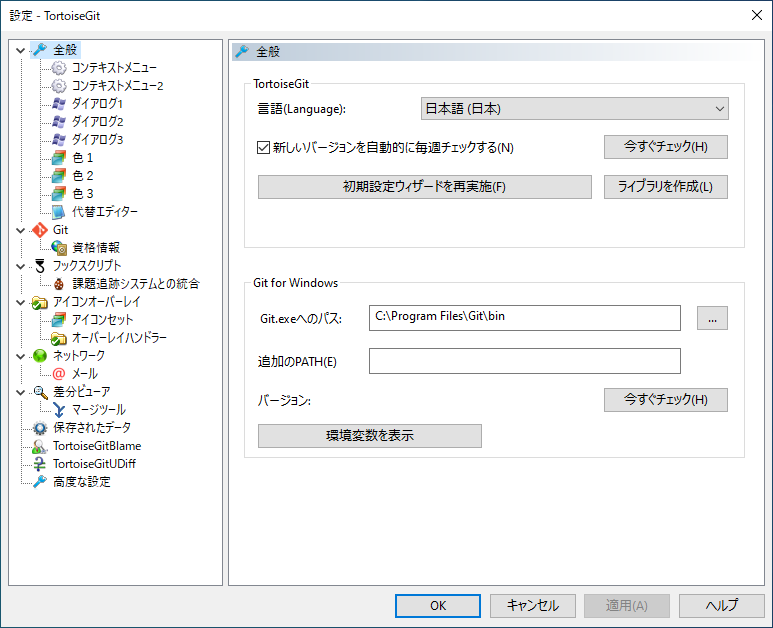
Task: Collapse the ネットワーク tree node
Action: point(20,356)
